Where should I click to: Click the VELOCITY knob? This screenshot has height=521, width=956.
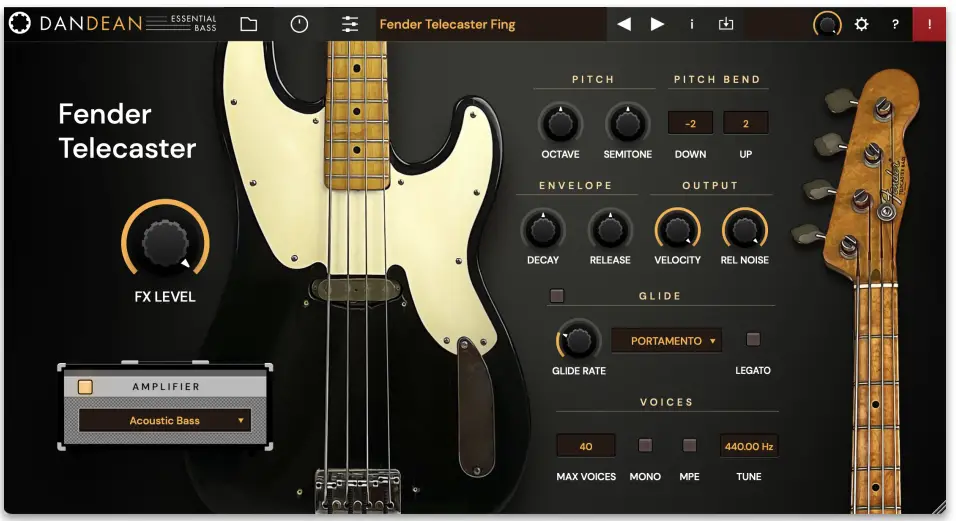tap(677, 230)
